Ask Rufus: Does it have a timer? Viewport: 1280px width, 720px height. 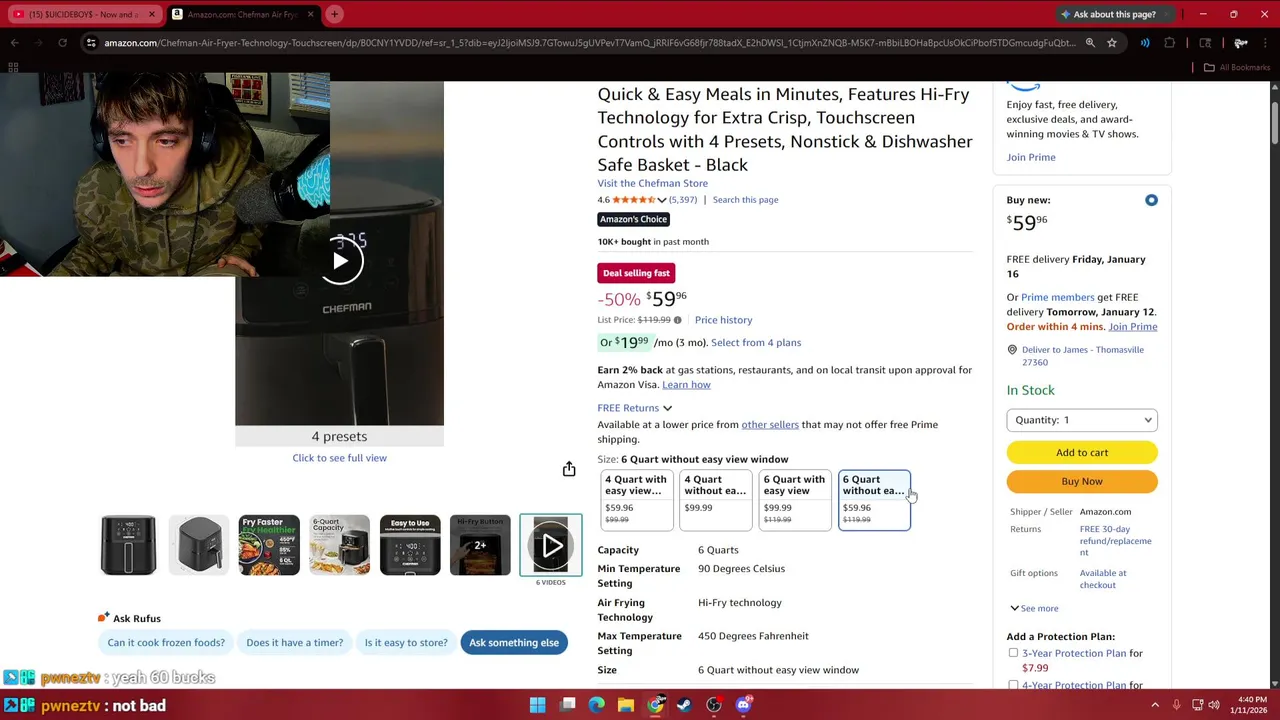pyautogui.click(x=294, y=643)
